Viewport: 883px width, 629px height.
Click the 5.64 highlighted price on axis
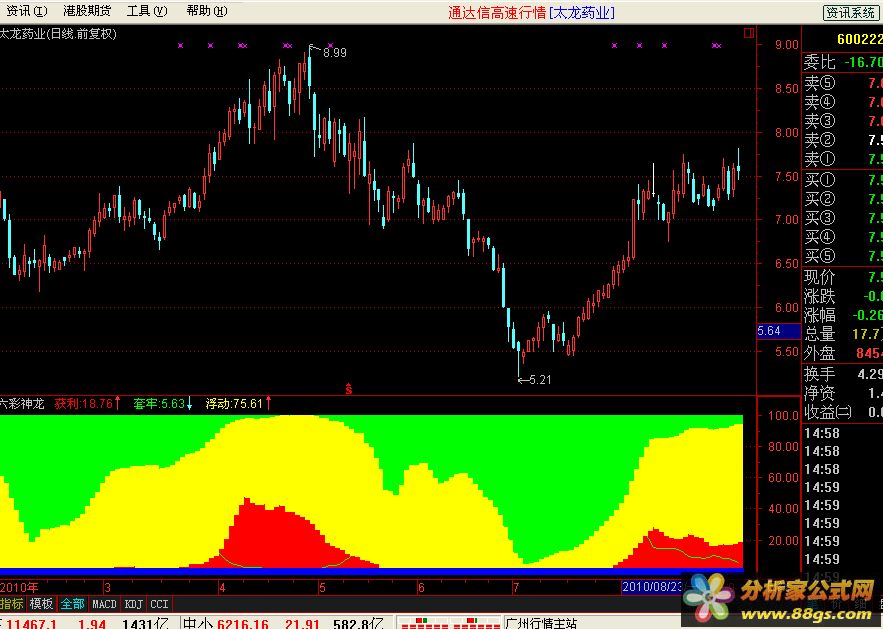click(x=778, y=331)
